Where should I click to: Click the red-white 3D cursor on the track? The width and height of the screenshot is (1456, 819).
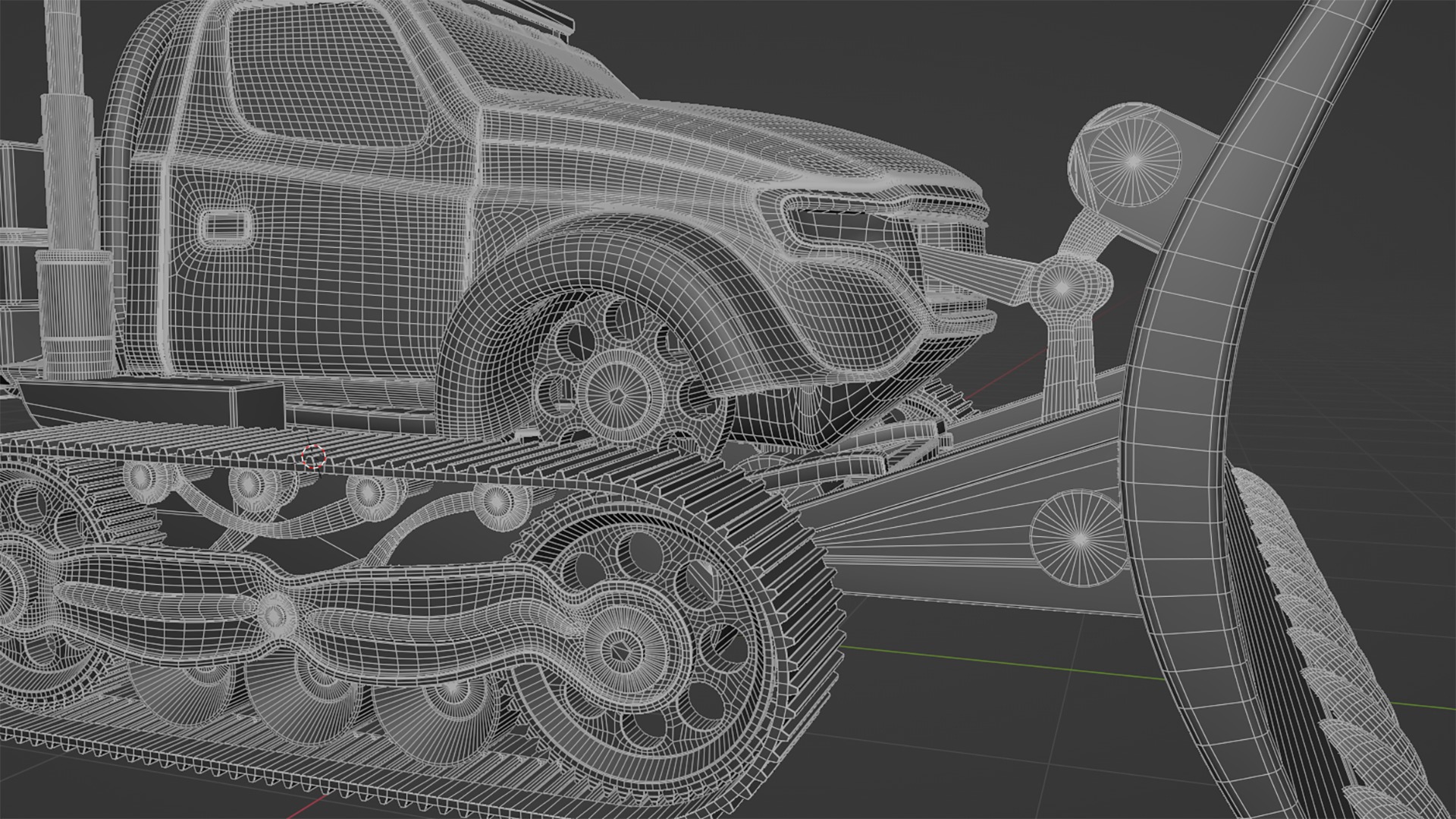[313, 457]
